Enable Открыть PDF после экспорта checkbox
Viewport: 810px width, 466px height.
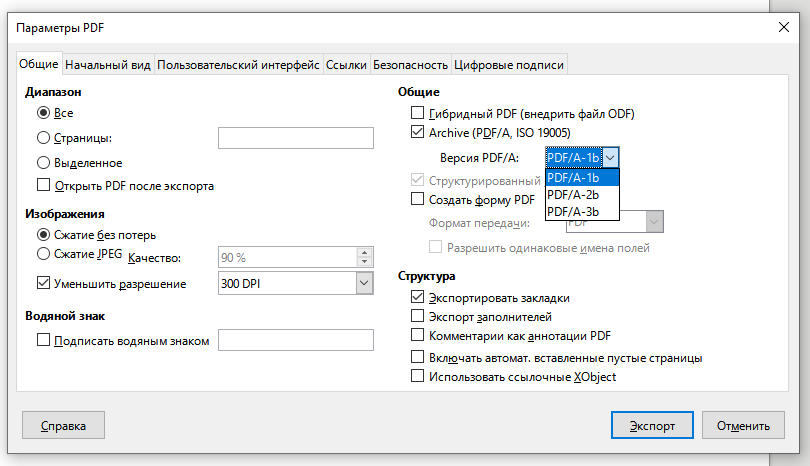point(43,185)
